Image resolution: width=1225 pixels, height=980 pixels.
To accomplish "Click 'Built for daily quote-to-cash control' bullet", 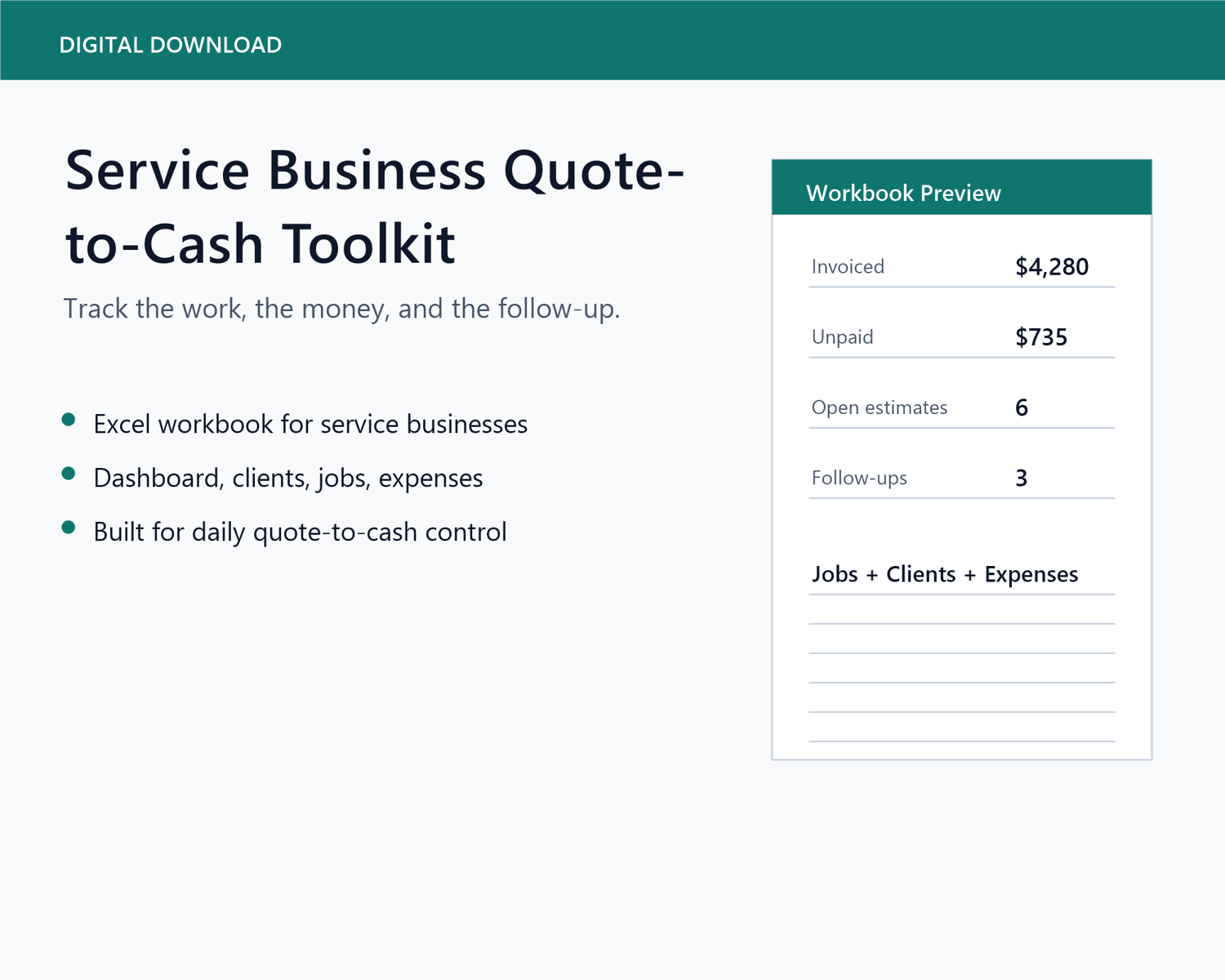I will [x=300, y=532].
